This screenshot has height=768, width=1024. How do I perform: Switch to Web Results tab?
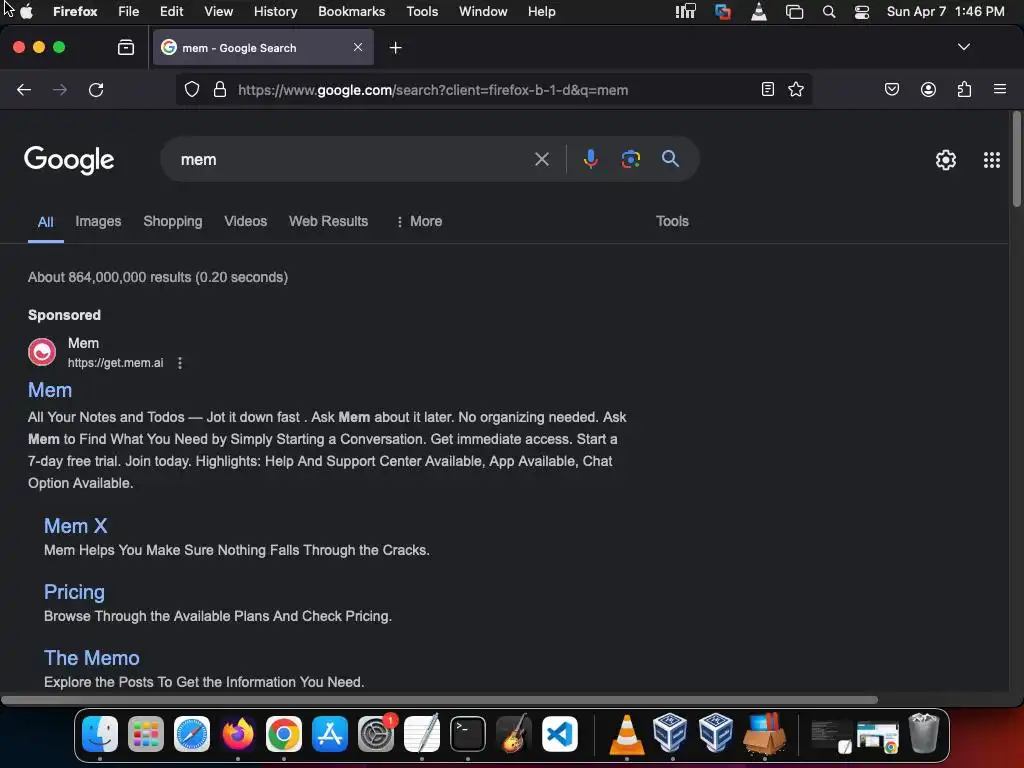tap(328, 221)
